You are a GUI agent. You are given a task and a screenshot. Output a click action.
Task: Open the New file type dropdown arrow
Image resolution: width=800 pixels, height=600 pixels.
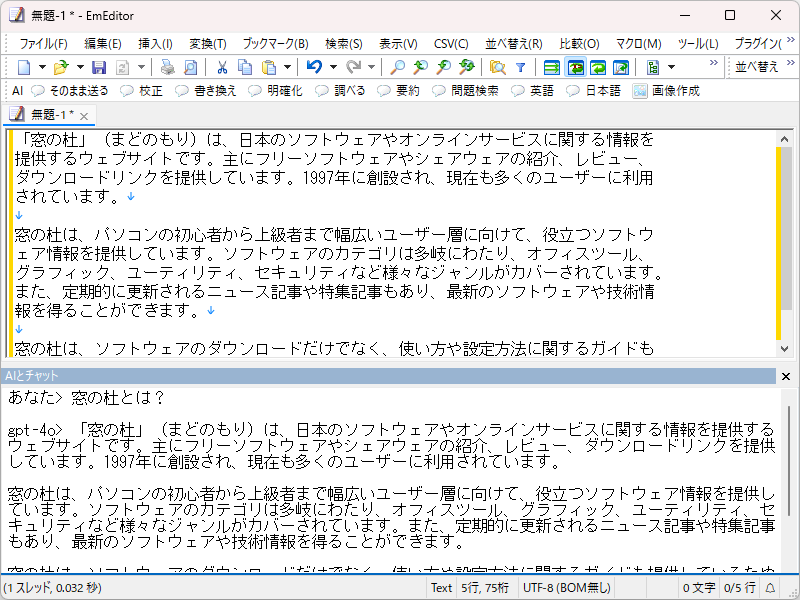point(42,67)
